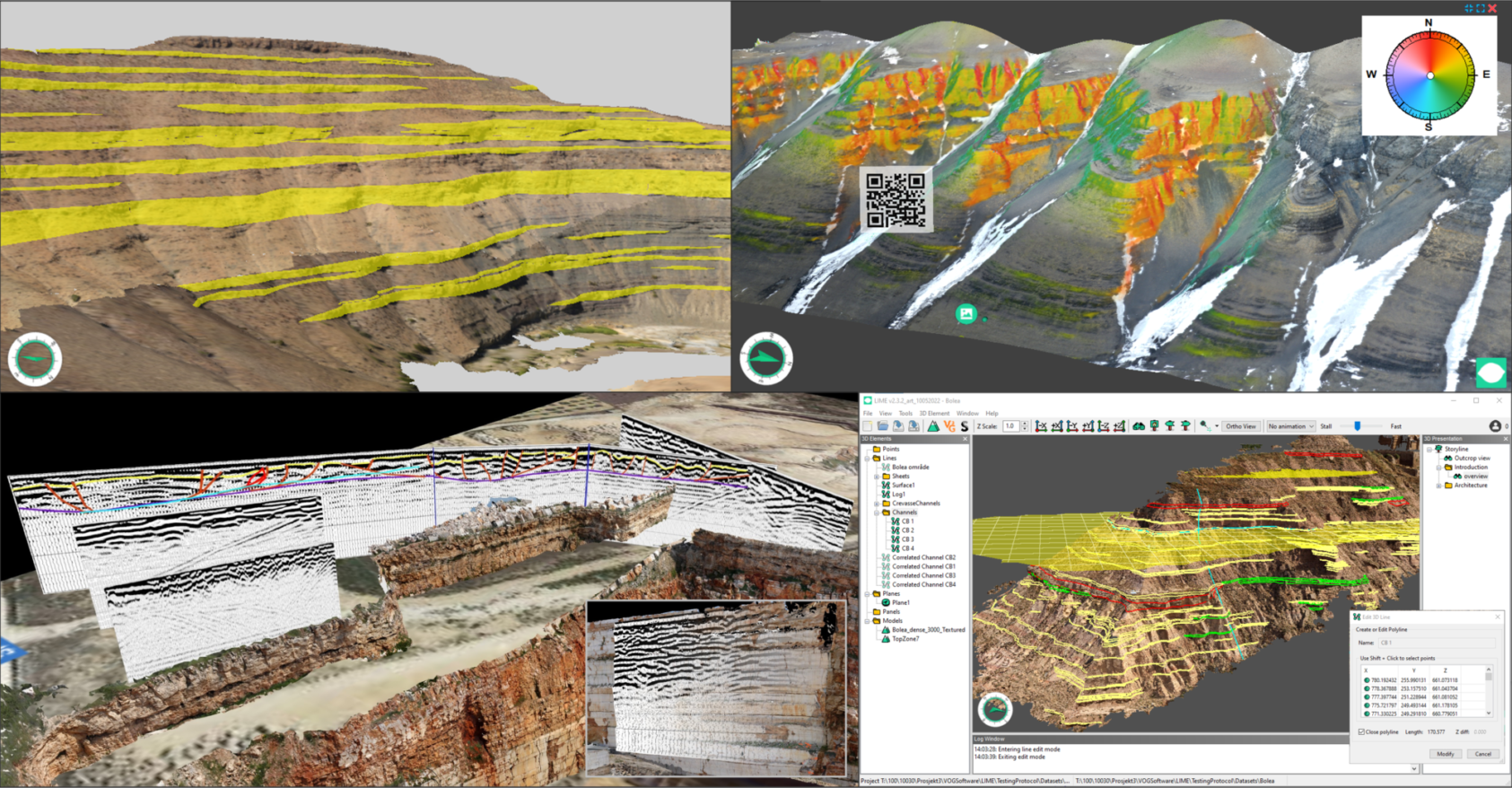Click the black S toolbar icon
Image resolution: width=1512 pixels, height=788 pixels.
[965, 426]
